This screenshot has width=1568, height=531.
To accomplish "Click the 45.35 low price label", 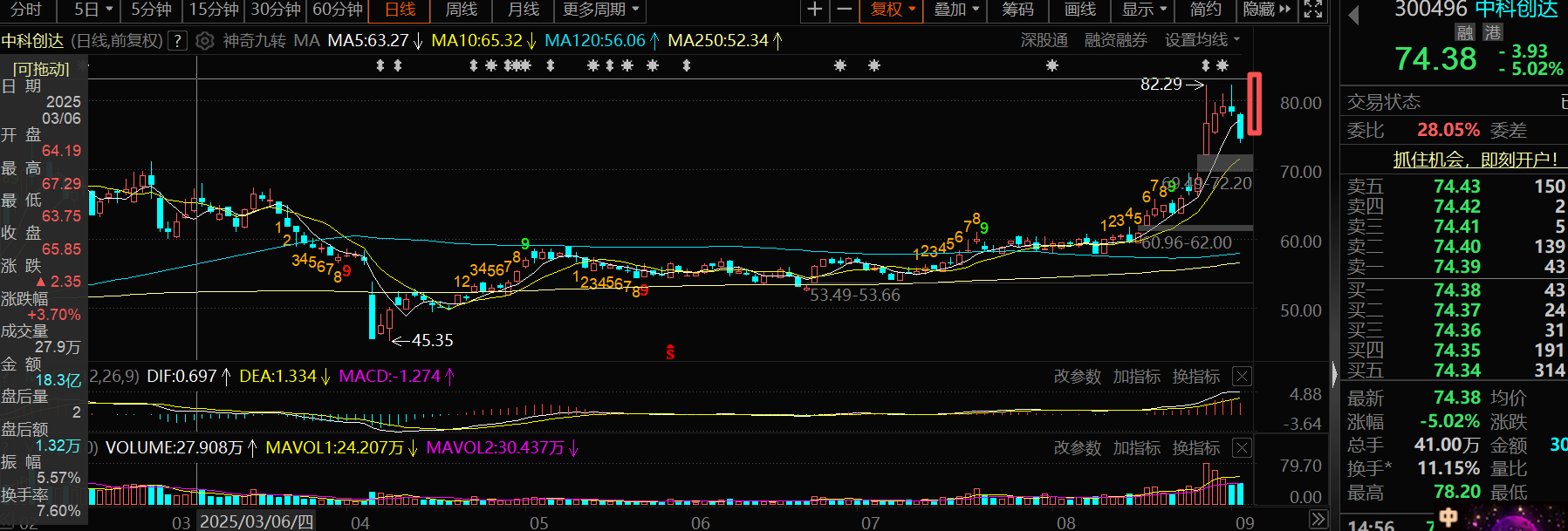I will pos(433,341).
